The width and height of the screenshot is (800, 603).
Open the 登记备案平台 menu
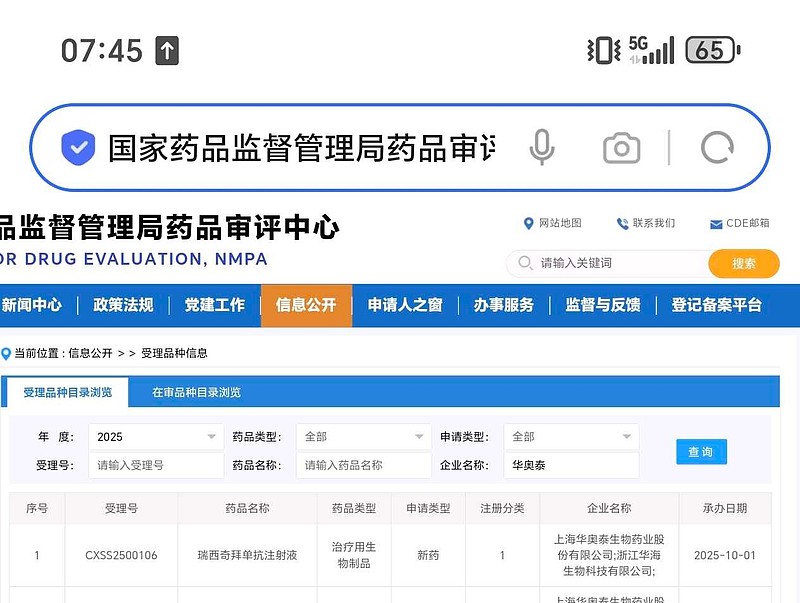point(716,305)
